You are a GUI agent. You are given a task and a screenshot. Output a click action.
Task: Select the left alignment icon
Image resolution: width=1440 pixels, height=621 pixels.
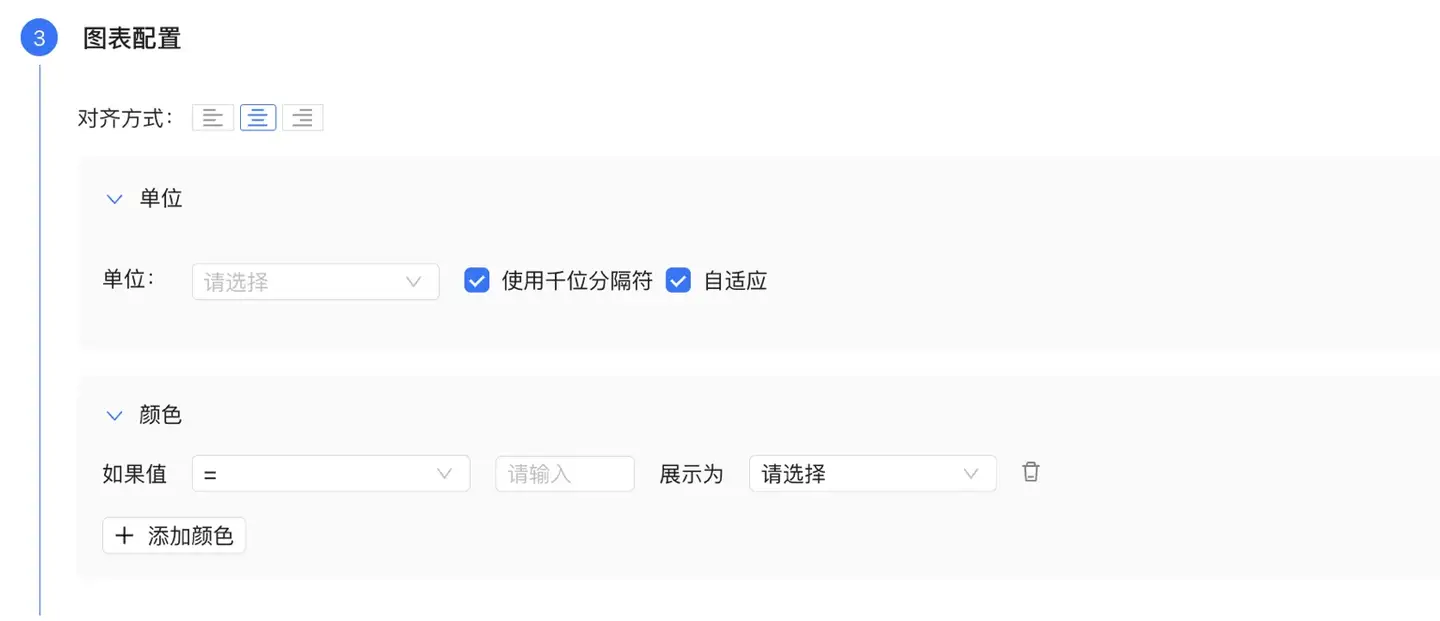click(x=212, y=117)
